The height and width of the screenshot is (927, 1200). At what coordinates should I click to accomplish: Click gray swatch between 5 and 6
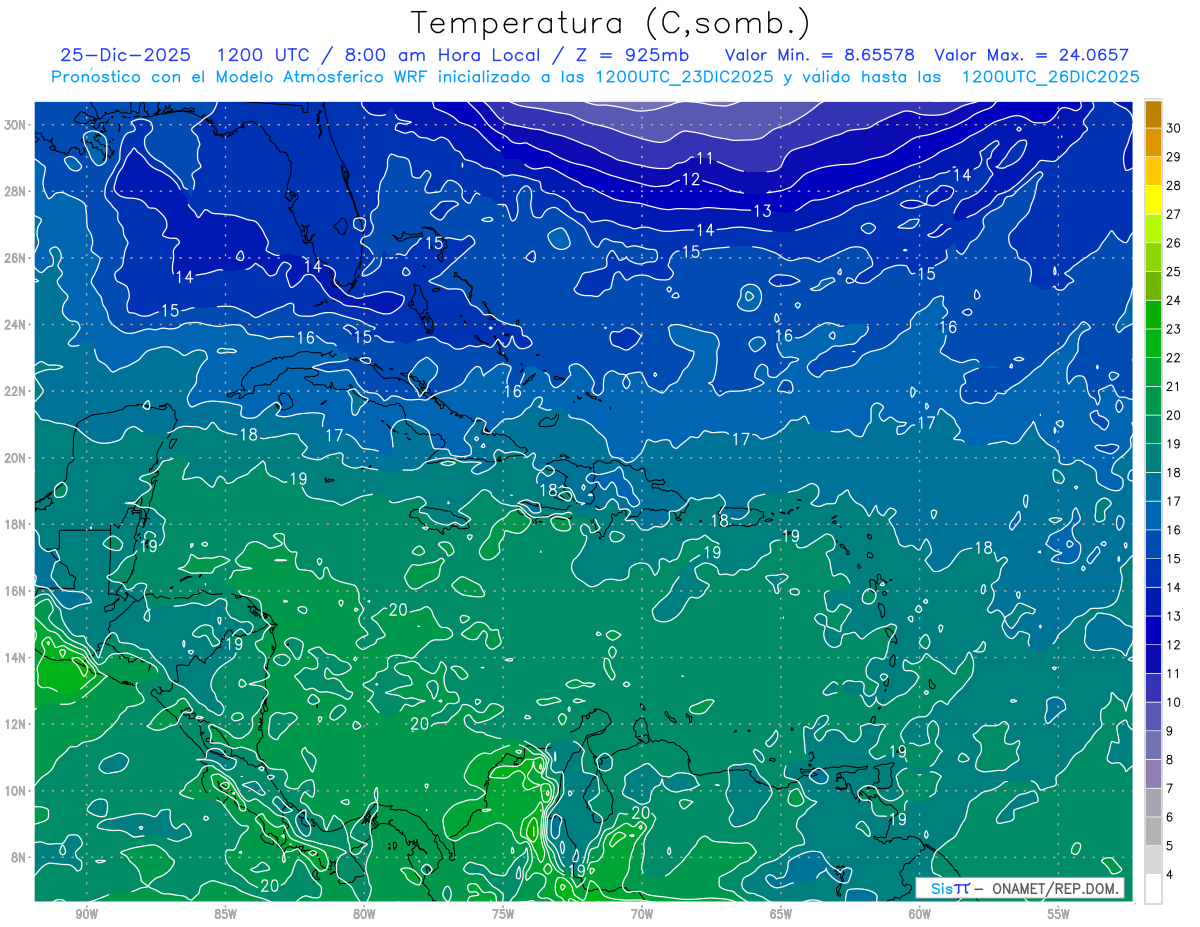pos(1153,831)
